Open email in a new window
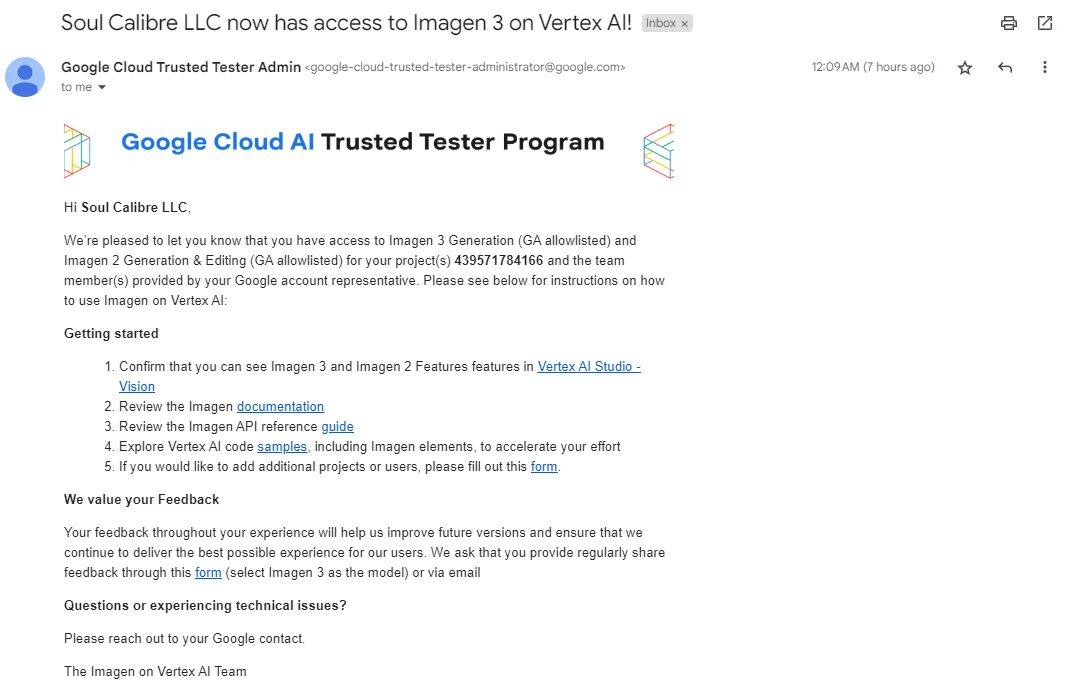 click(1045, 23)
